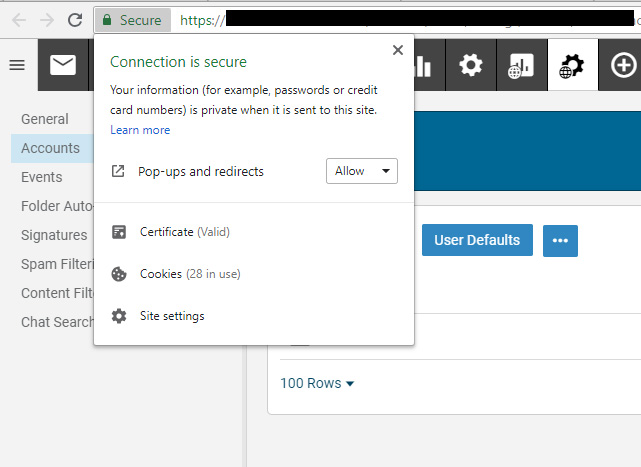The height and width of the screenshot is (467, 641).
Task: Open the Email envelope icon
Action: [x=63, y=65]
